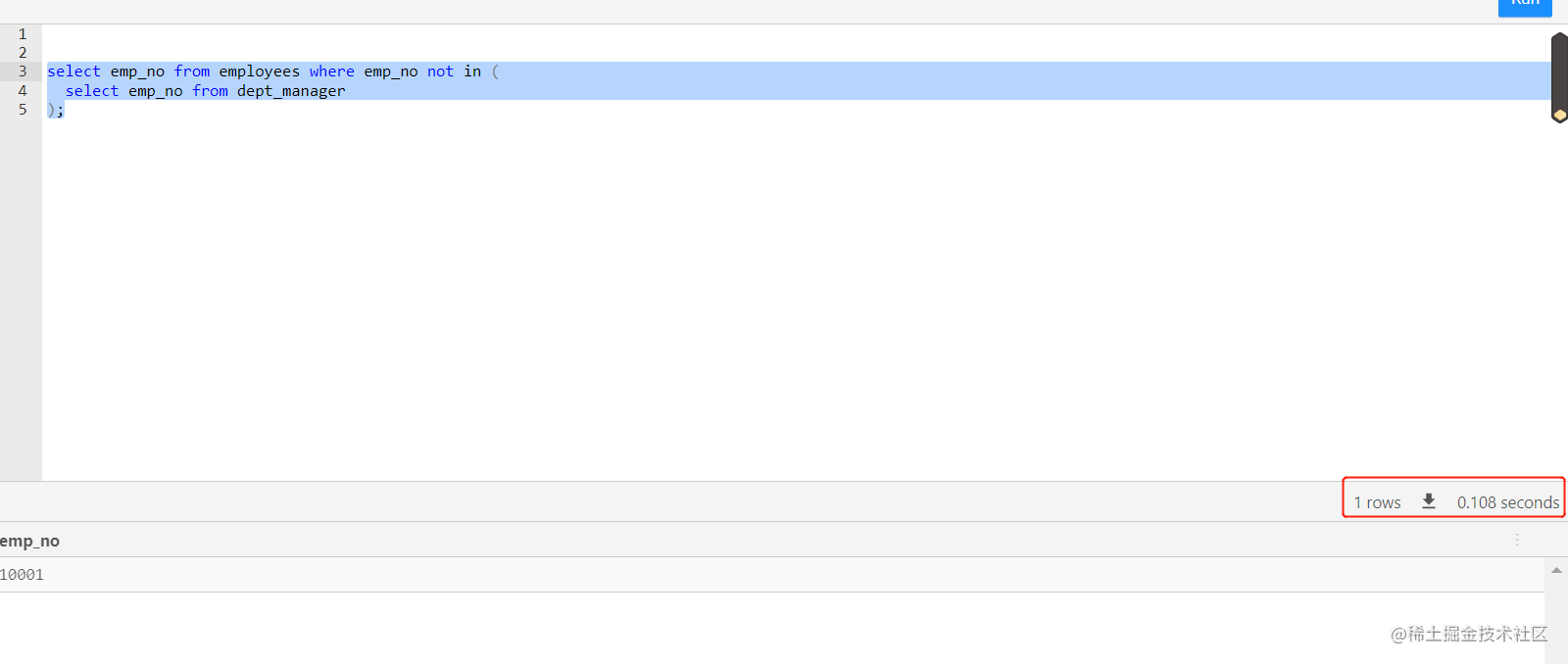The height and width of the screenshot is (664, 1568).
Task: Click line number 4 in gutter
Action: pos(23,91)
